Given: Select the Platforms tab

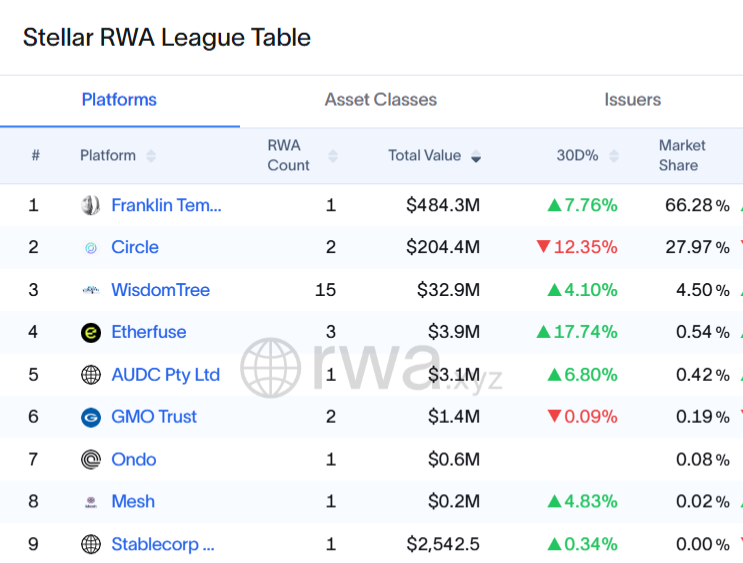Looking at the screenshot, I should (x=119, y=100).
